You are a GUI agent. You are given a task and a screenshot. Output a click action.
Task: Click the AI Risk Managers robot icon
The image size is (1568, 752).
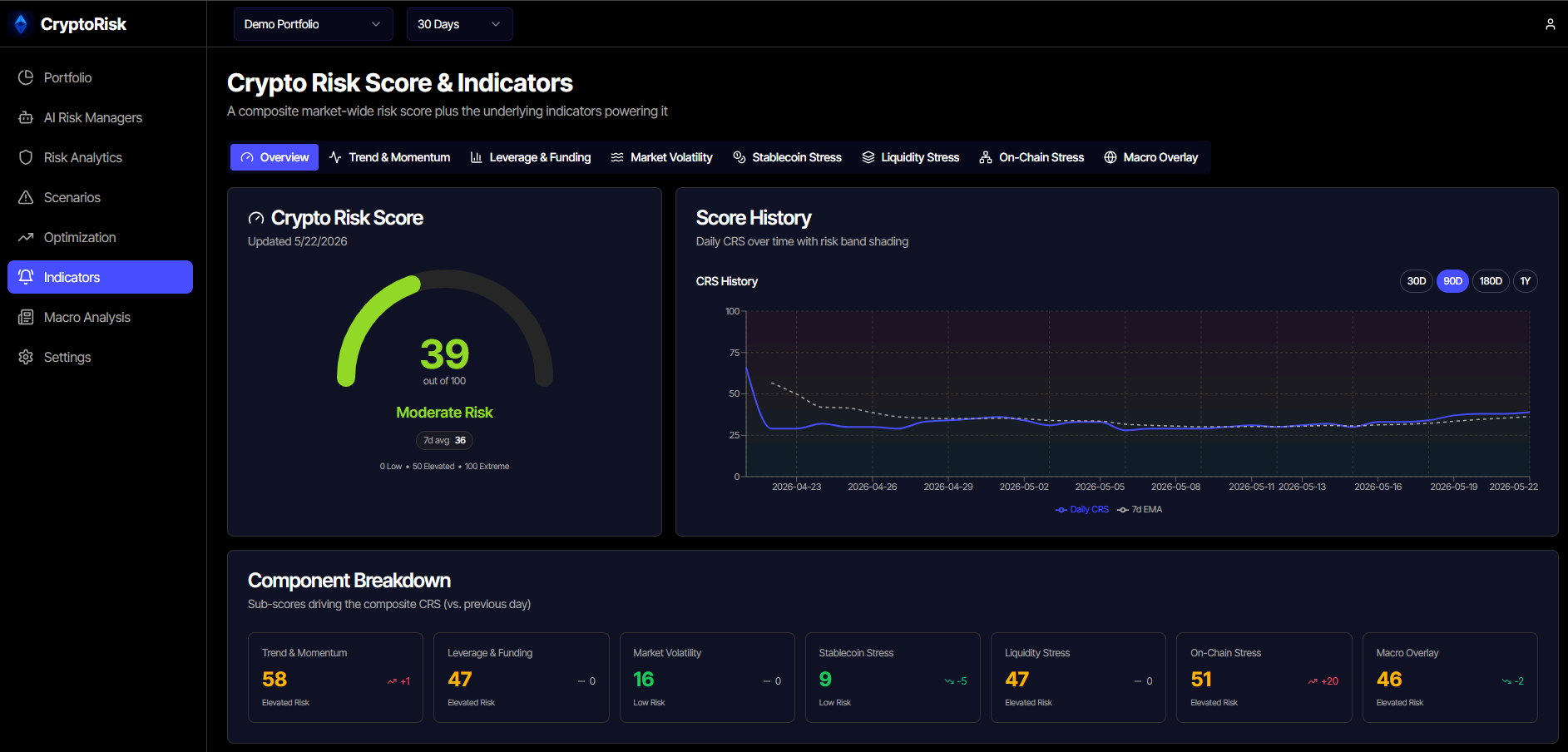coord(26,117)
